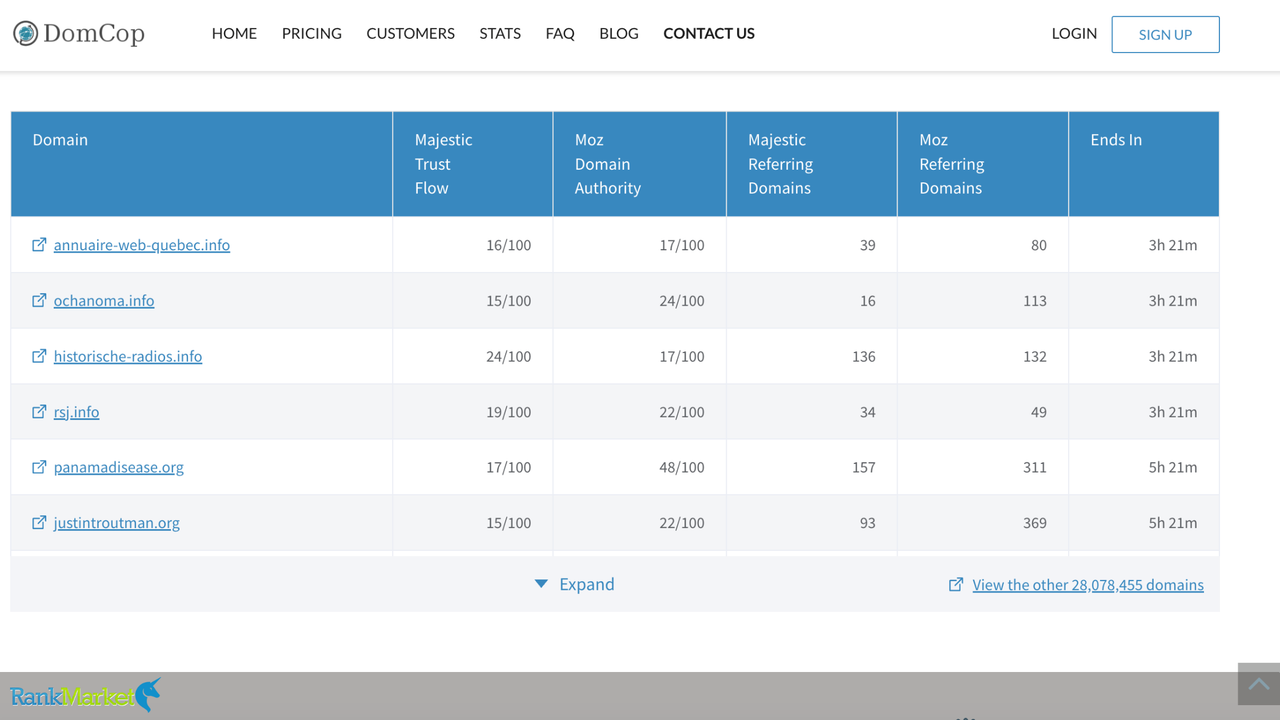Open the CONTACT US page

[x=709, y=33]
